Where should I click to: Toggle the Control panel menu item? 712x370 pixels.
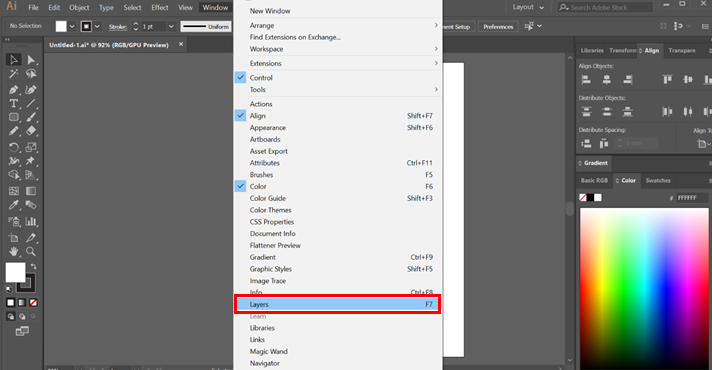click(x=337, y=78)
